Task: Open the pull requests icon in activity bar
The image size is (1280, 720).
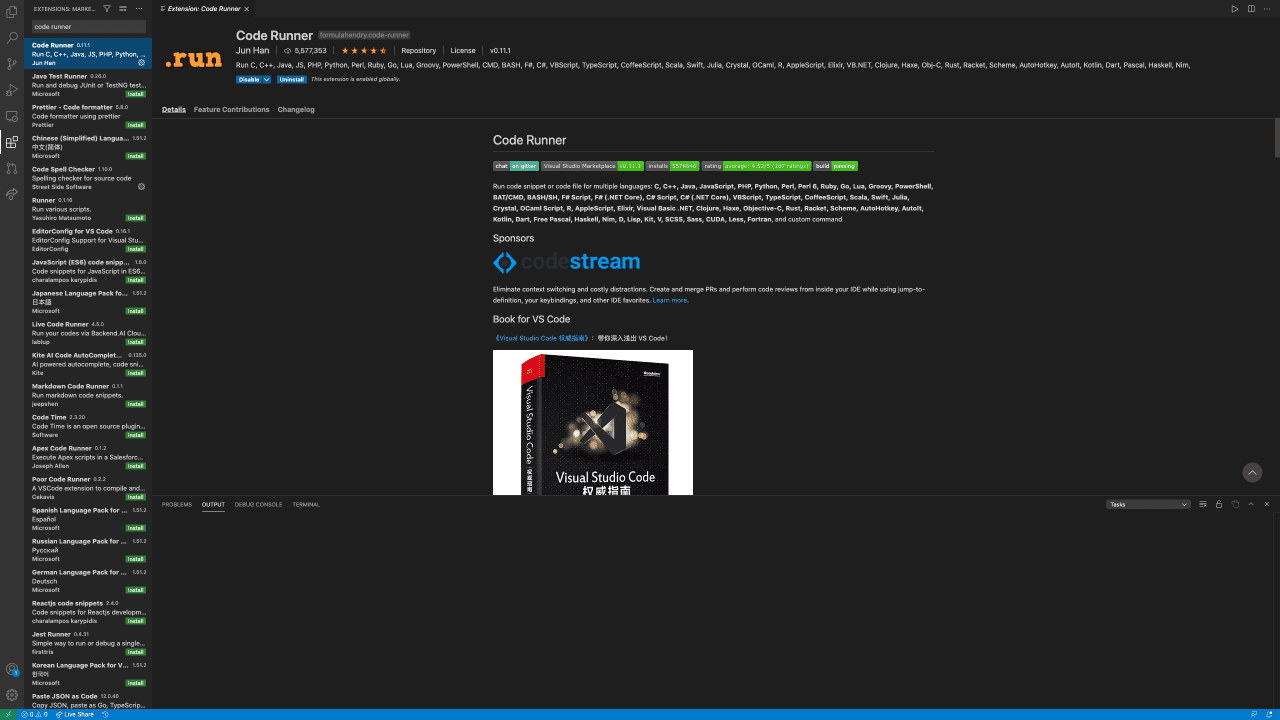Action: (x=12, y=168)
